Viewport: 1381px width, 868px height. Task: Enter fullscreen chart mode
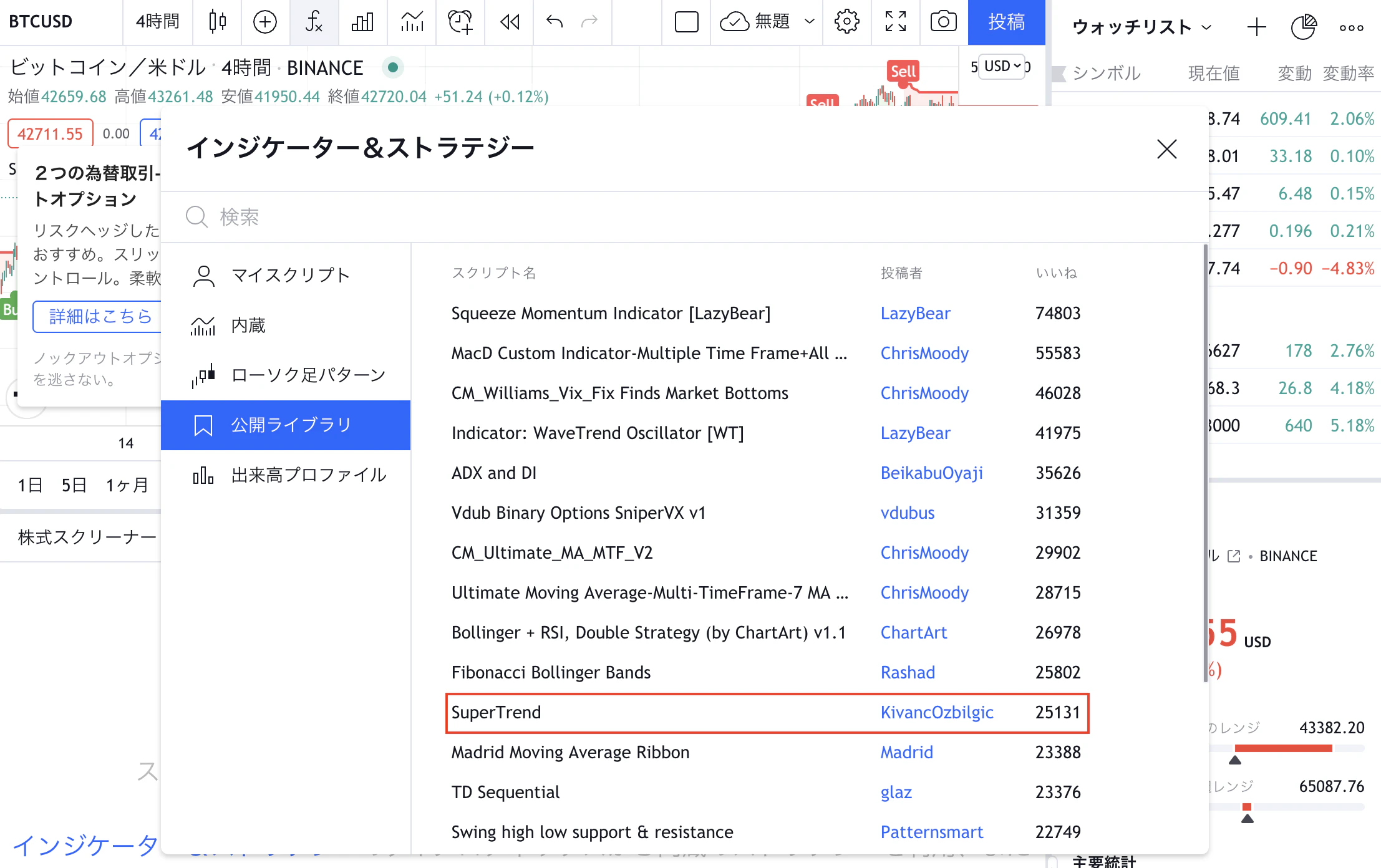tap(896, 22)
